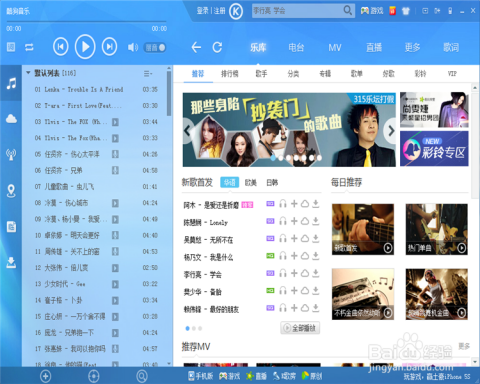
Task: Open the location pin sidebar tab
Action: pos(11,191)
